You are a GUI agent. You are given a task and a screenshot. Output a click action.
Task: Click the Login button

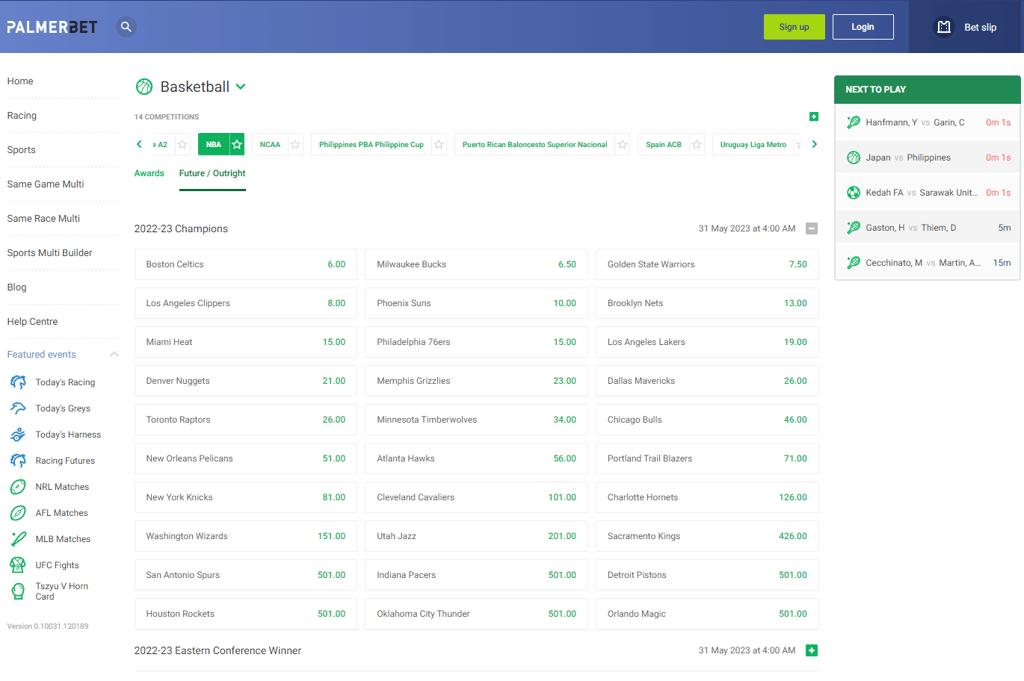(x=863, y=27)
